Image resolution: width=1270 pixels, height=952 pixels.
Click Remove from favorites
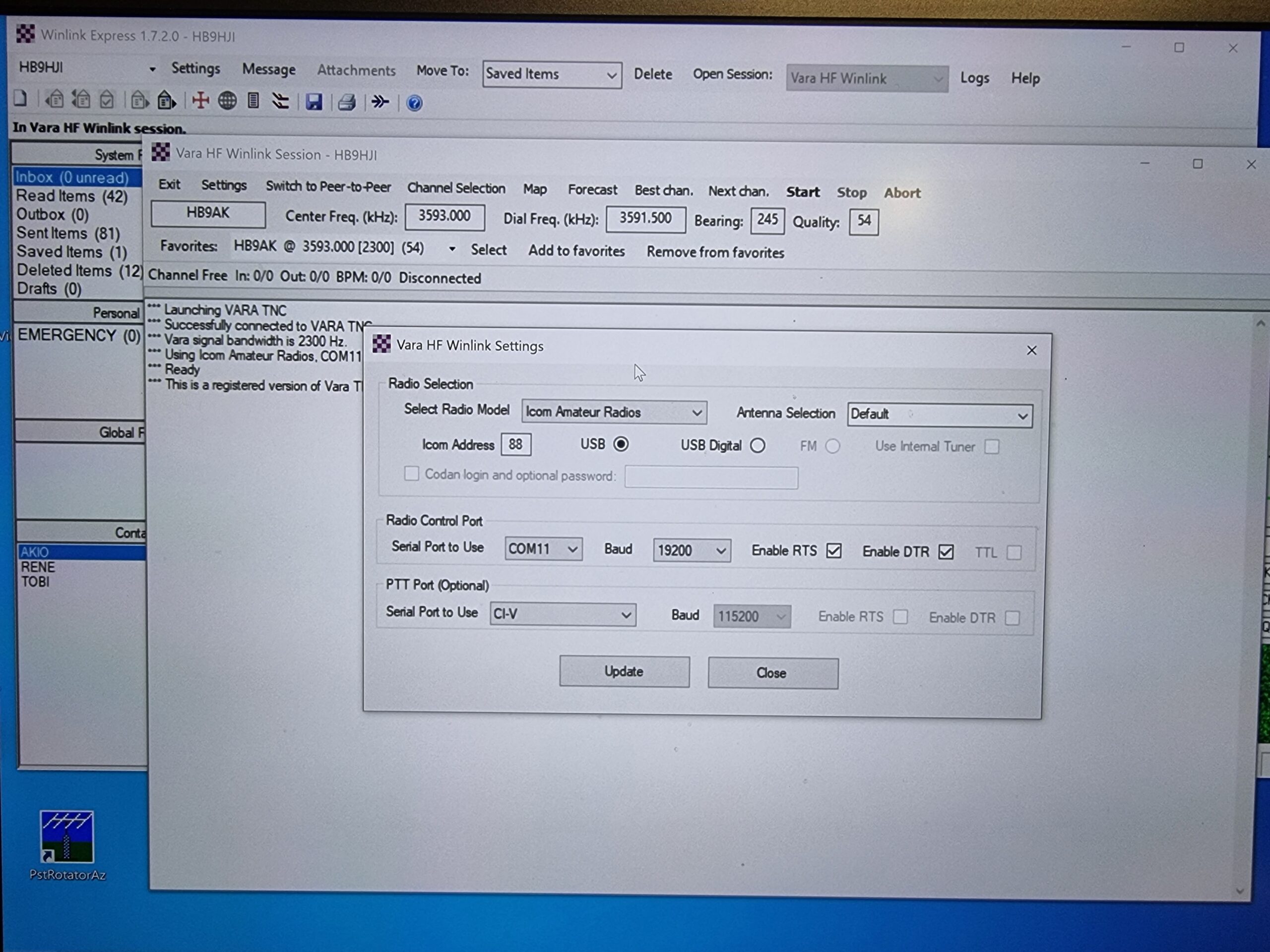[x=715, y=252]
